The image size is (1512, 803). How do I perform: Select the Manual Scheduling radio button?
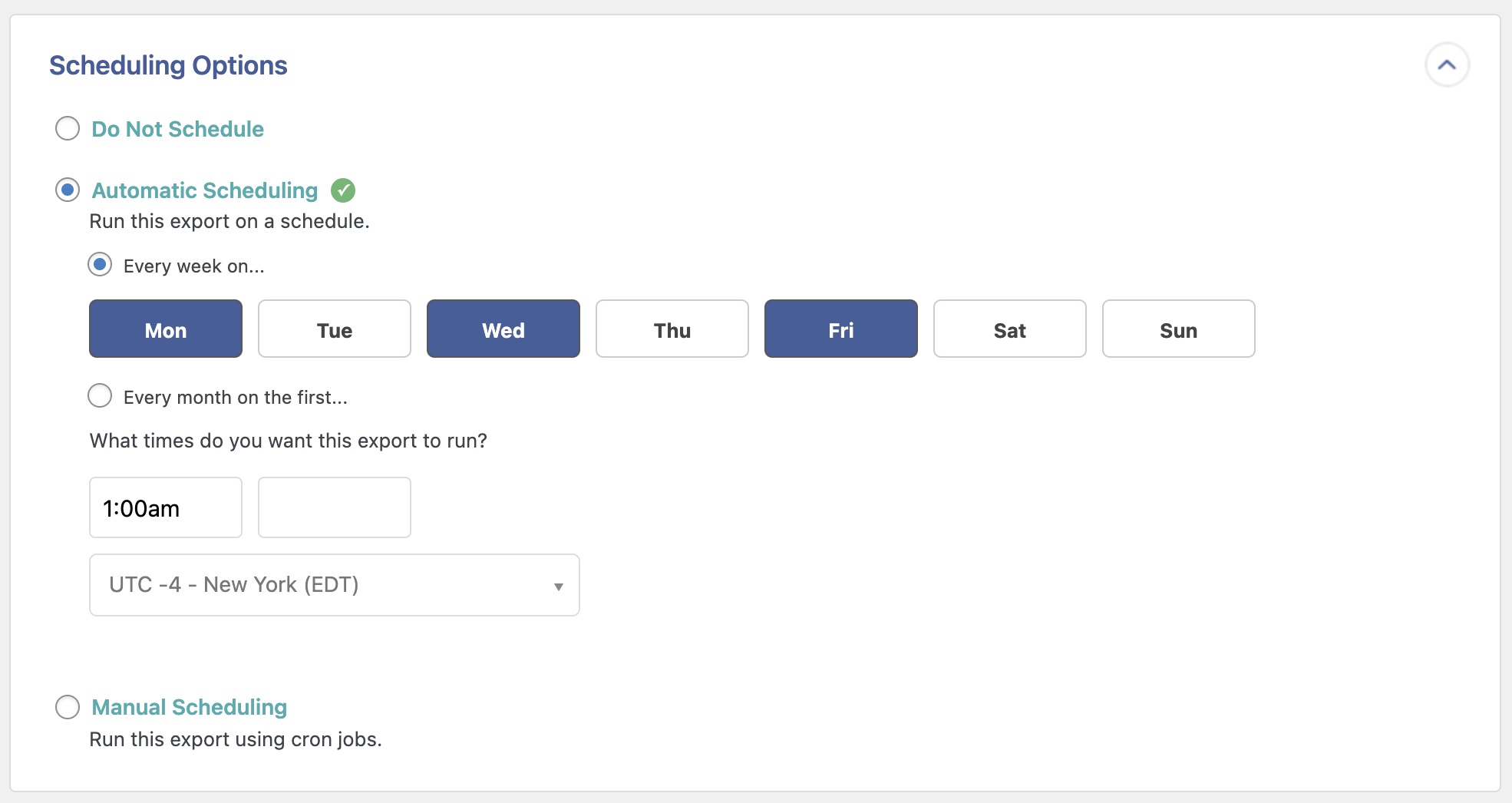(68, 707)
